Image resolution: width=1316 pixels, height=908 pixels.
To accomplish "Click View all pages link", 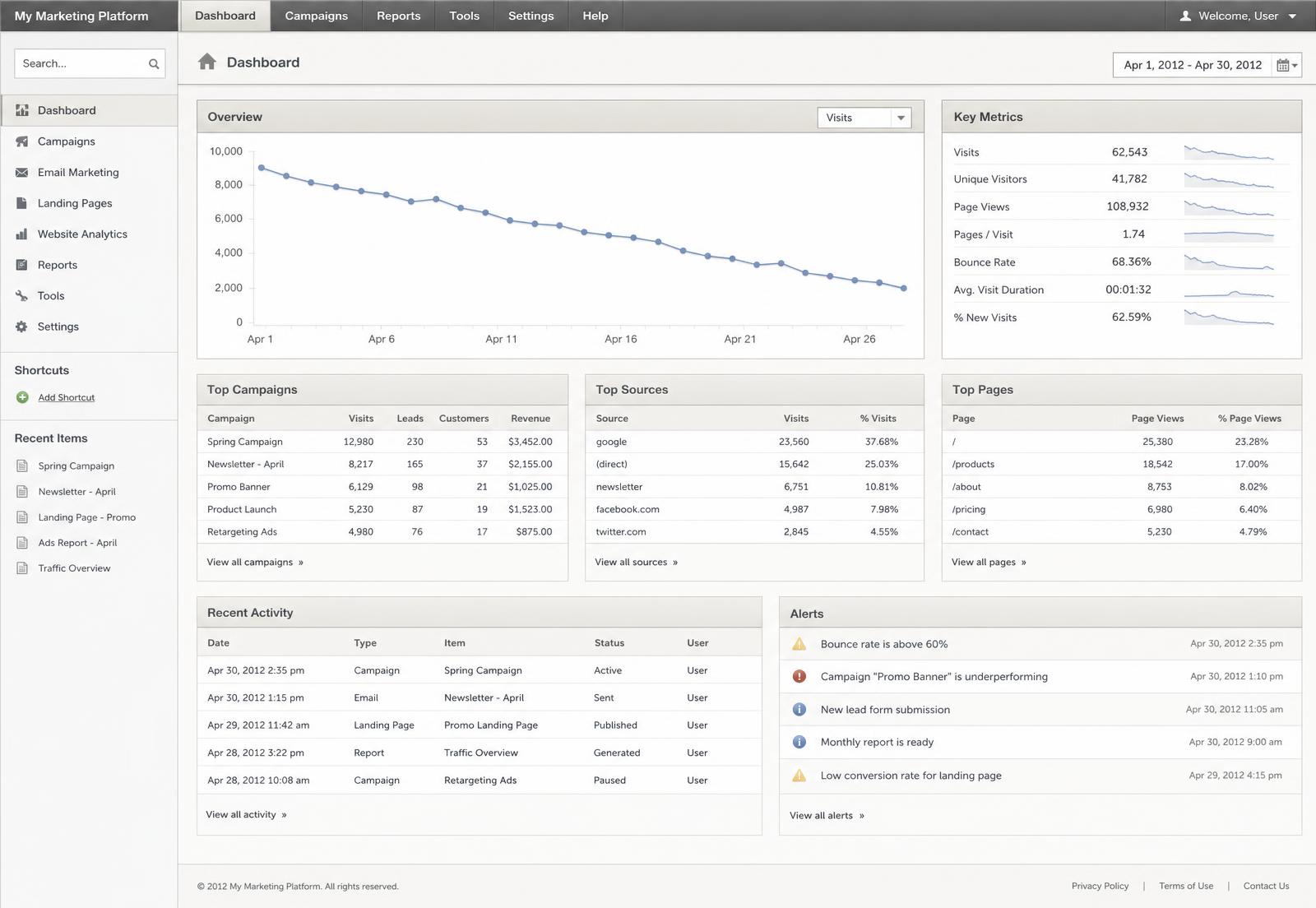I will (989, 563).
